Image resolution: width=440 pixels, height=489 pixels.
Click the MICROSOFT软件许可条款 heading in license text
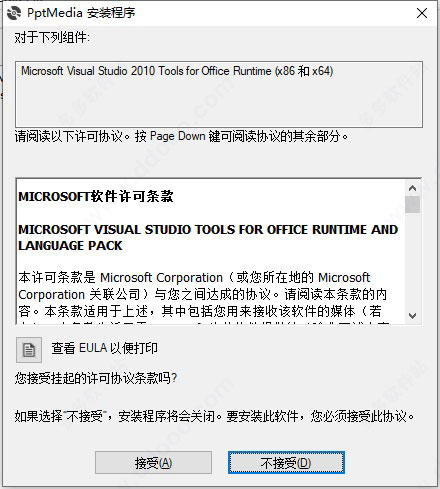(96, 196)
